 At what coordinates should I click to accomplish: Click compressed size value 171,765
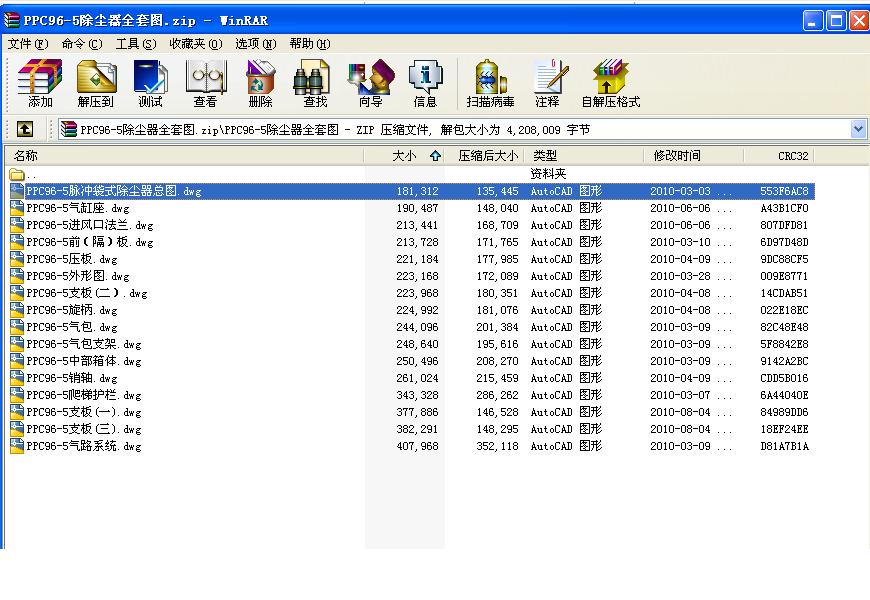[497, 242]
